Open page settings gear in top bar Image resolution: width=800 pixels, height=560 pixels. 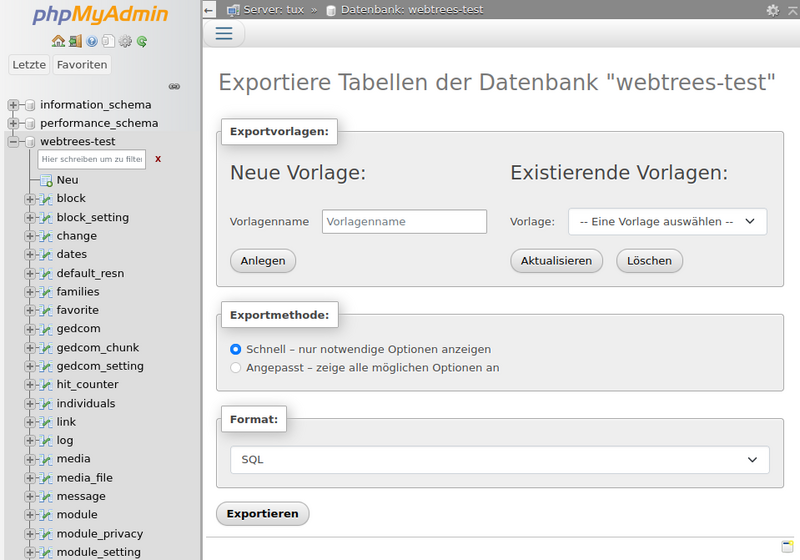point(772,10)
